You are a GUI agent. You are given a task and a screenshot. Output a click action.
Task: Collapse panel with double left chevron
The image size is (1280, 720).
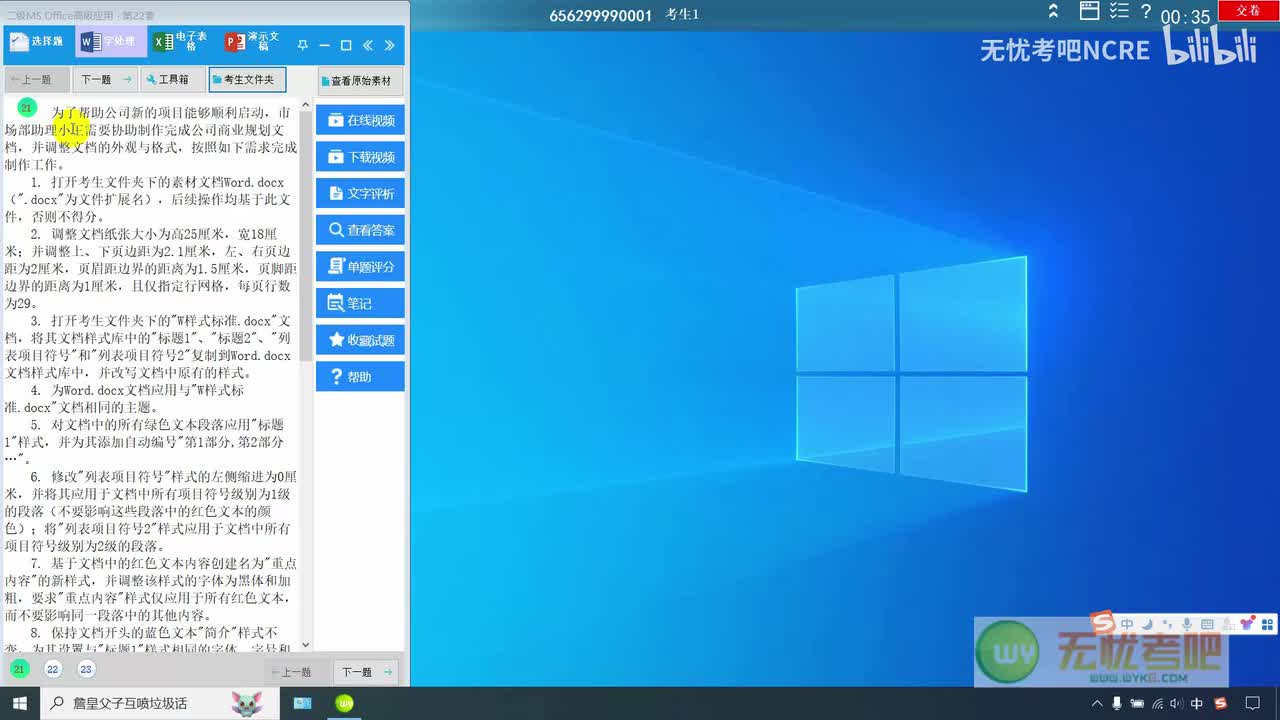368,45
